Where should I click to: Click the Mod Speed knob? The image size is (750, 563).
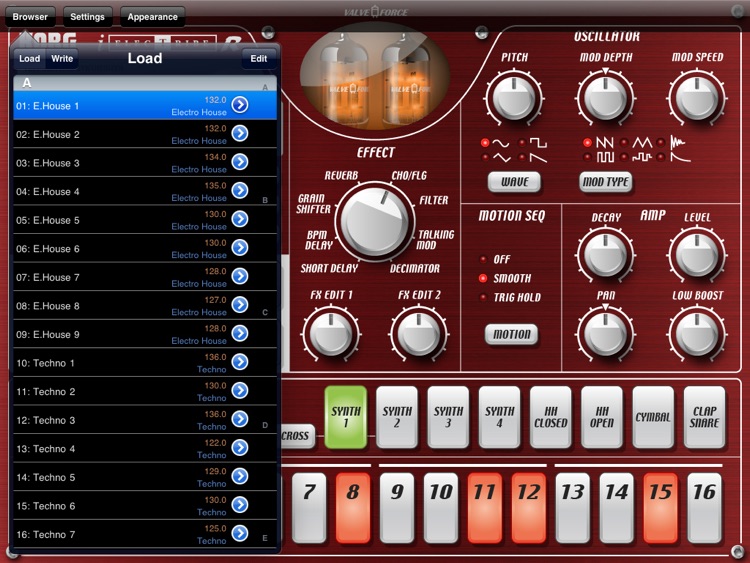coord(696,99)
